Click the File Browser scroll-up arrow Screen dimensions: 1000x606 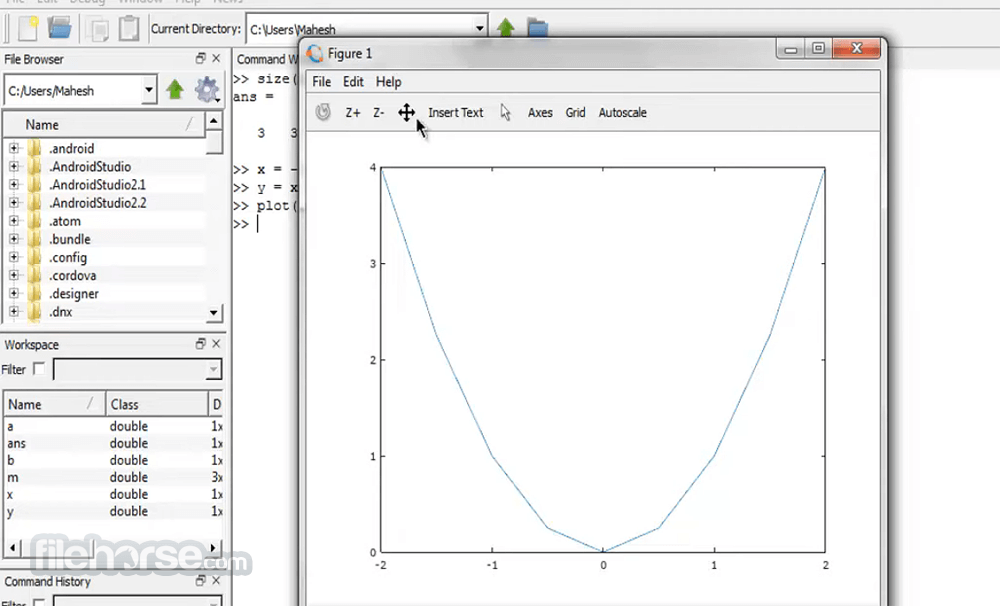click(x=214, y=121)
